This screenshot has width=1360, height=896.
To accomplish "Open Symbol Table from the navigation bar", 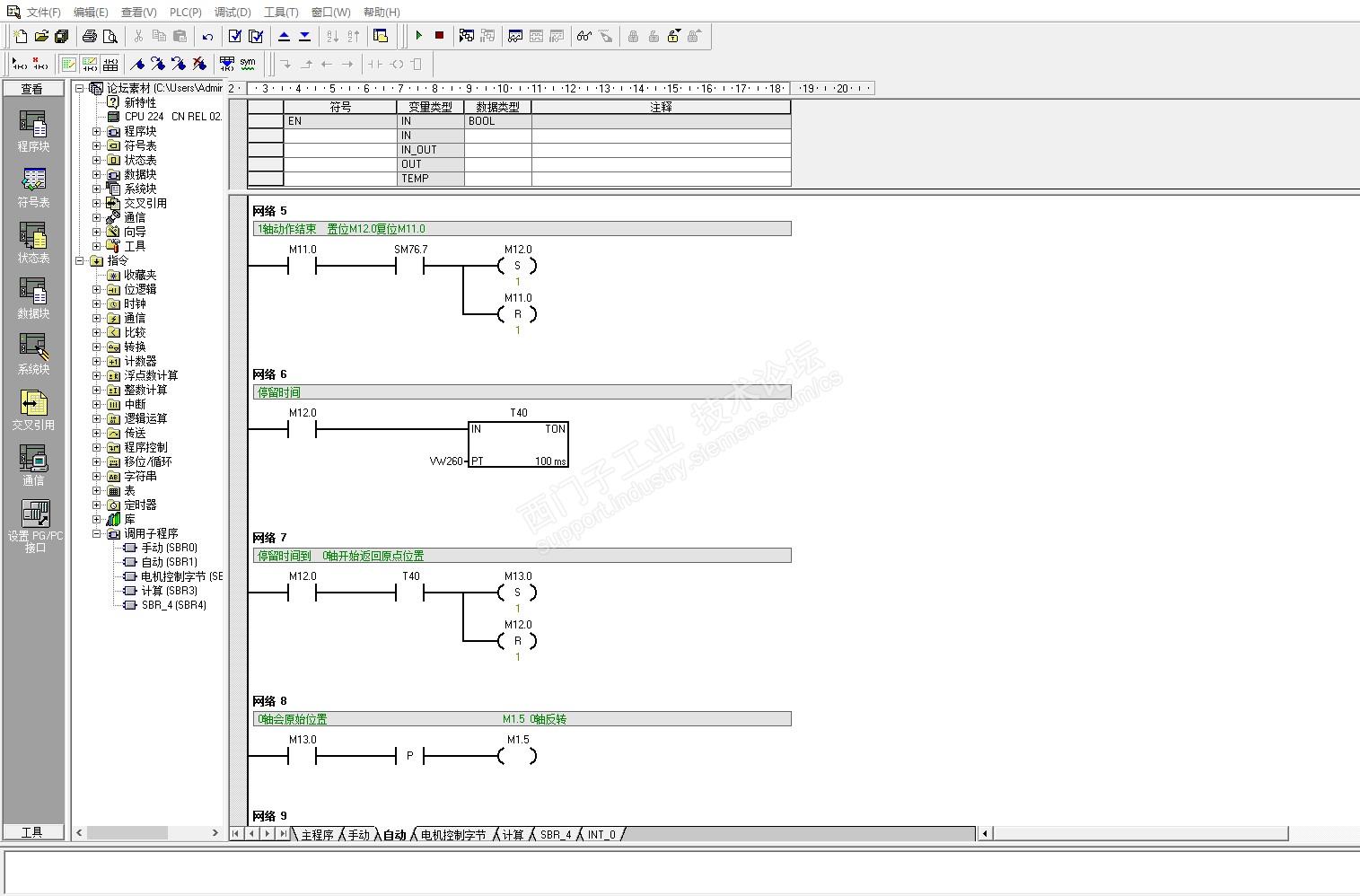I will pos(33,187).
